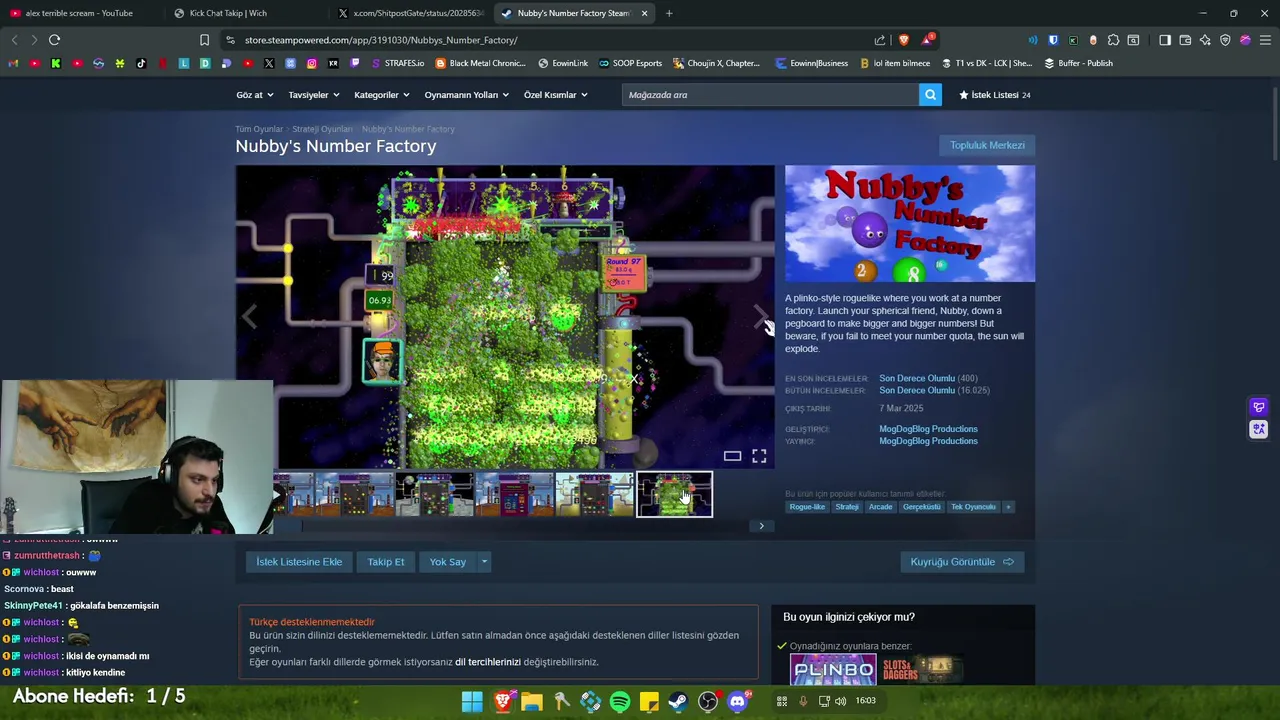The image size is (1280, 720).
Task: Open the Instagram bookmark icon
Action: pos(312,63)
